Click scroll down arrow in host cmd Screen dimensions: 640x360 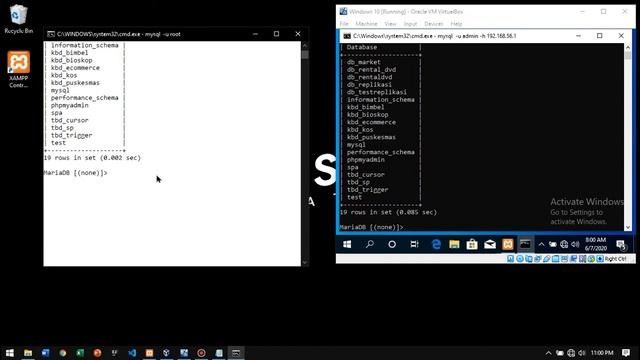click(x=305, y=262)
